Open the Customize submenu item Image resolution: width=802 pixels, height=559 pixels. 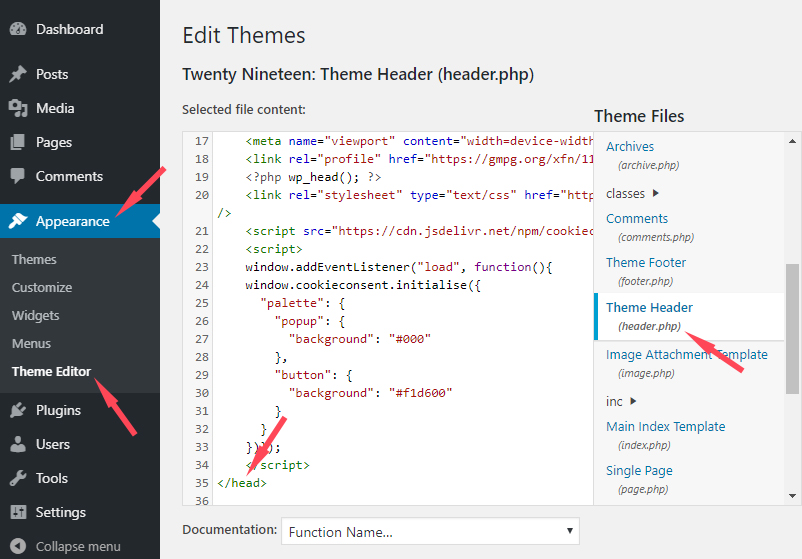(x=42, y=287)
